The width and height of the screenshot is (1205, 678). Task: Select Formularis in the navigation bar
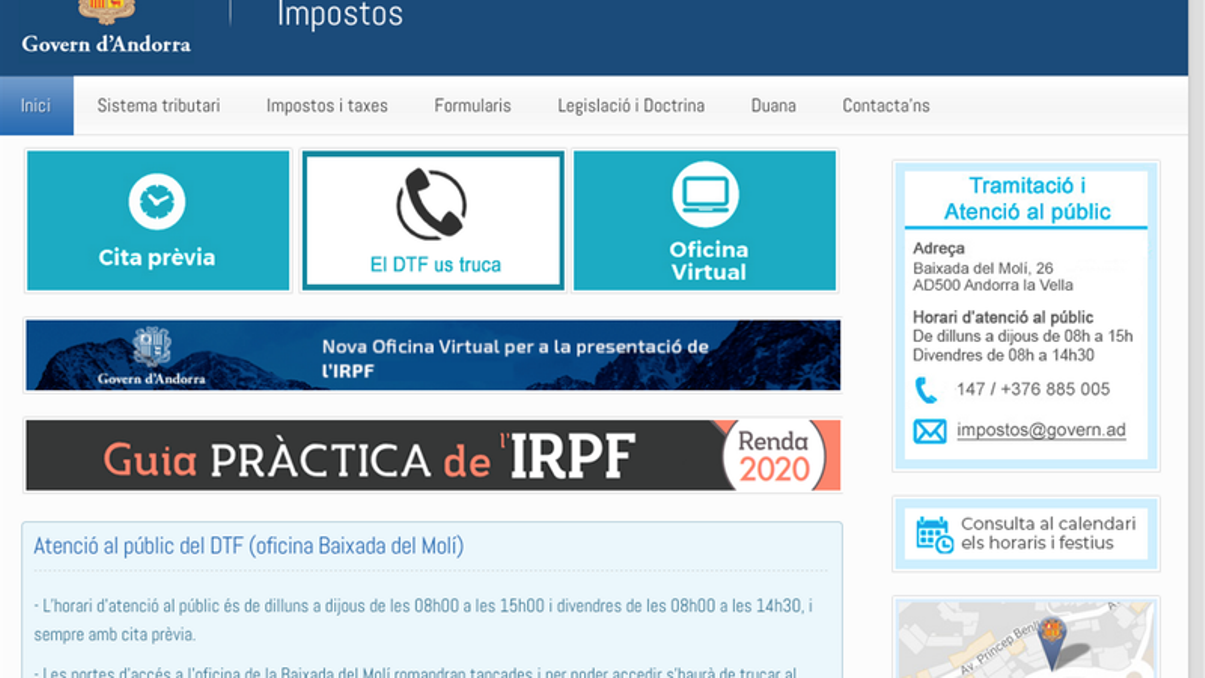tap(472, 105)
